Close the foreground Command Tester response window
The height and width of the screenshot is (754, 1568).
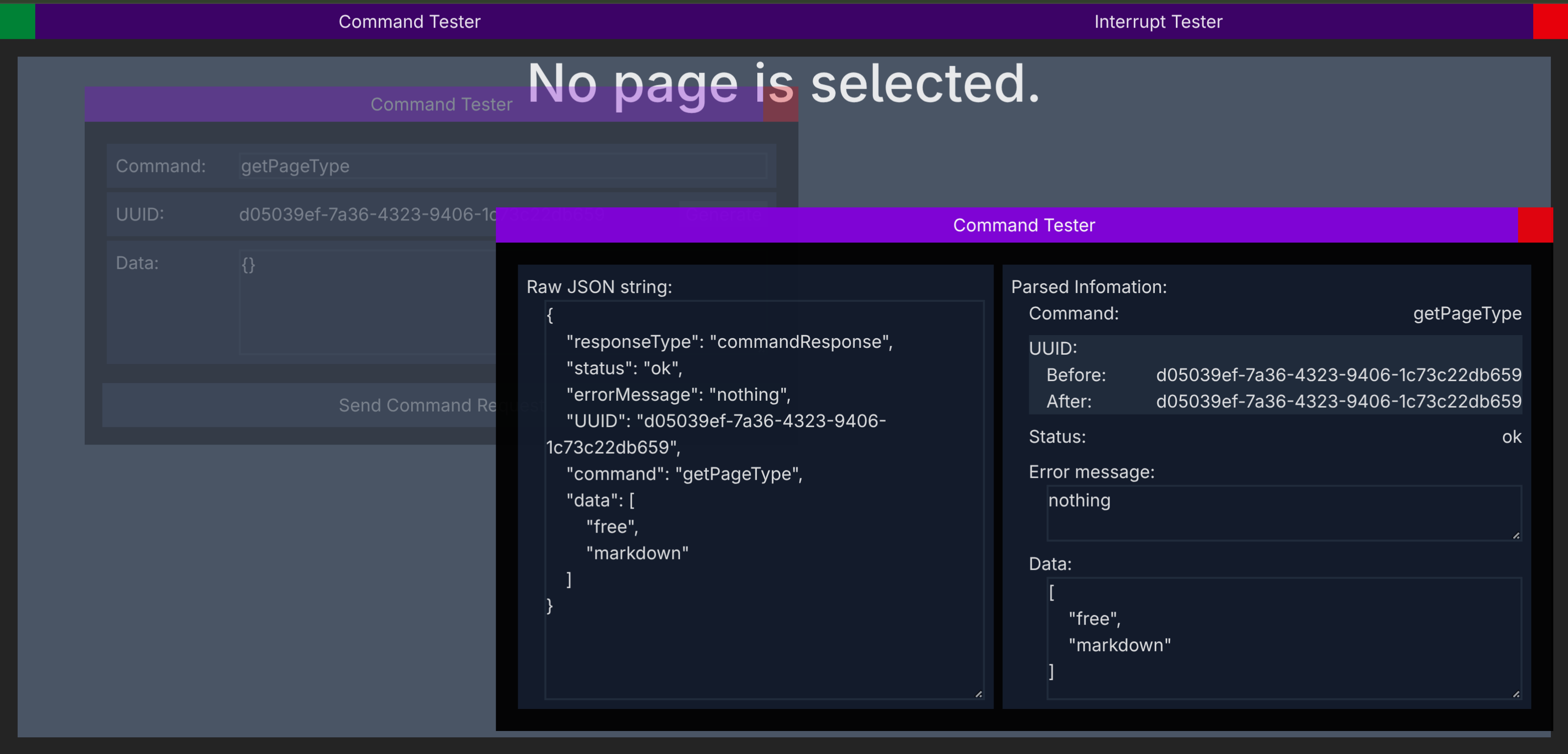point(1535,225)
